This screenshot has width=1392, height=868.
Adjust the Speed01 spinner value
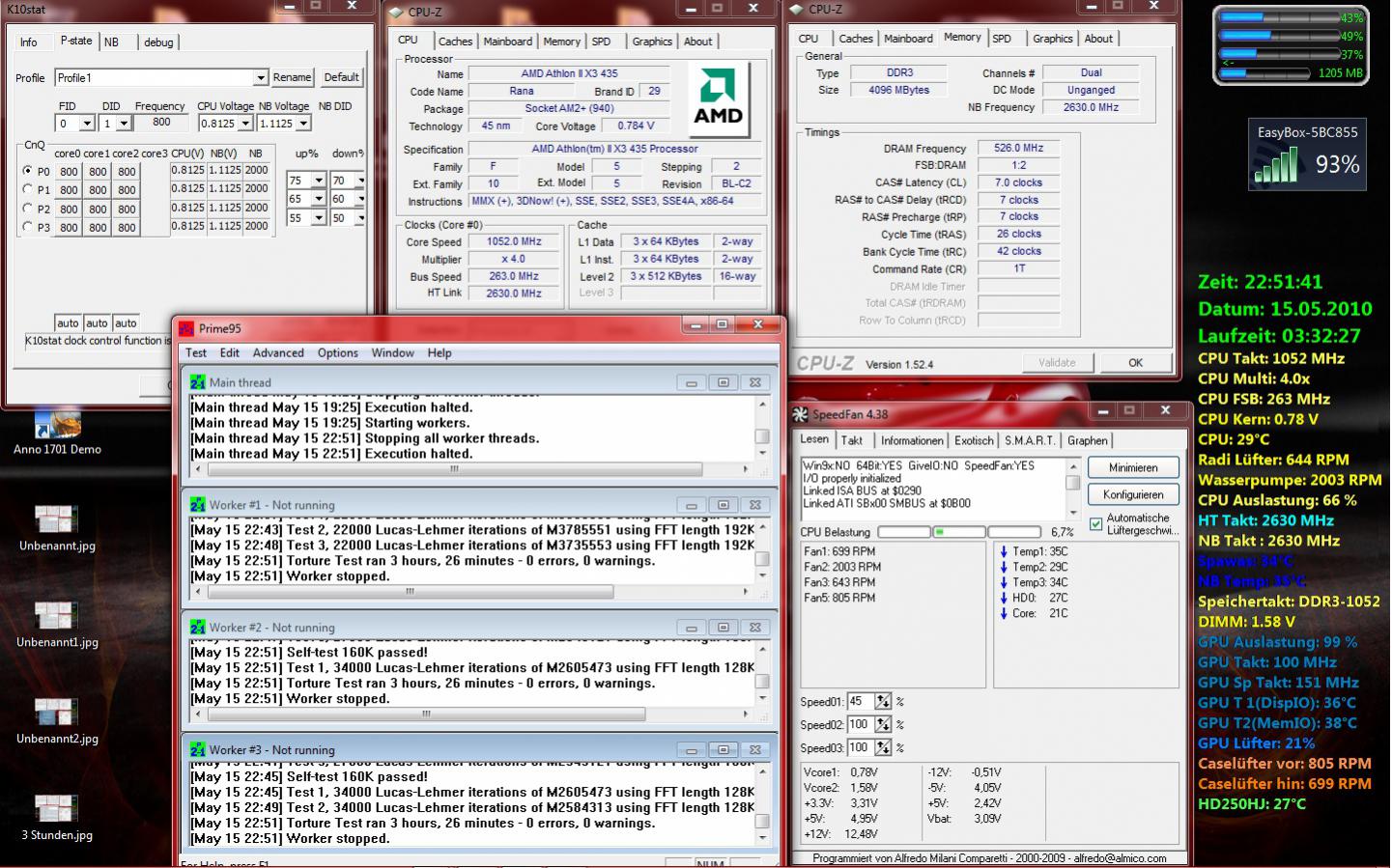click(x=883, y=702)
